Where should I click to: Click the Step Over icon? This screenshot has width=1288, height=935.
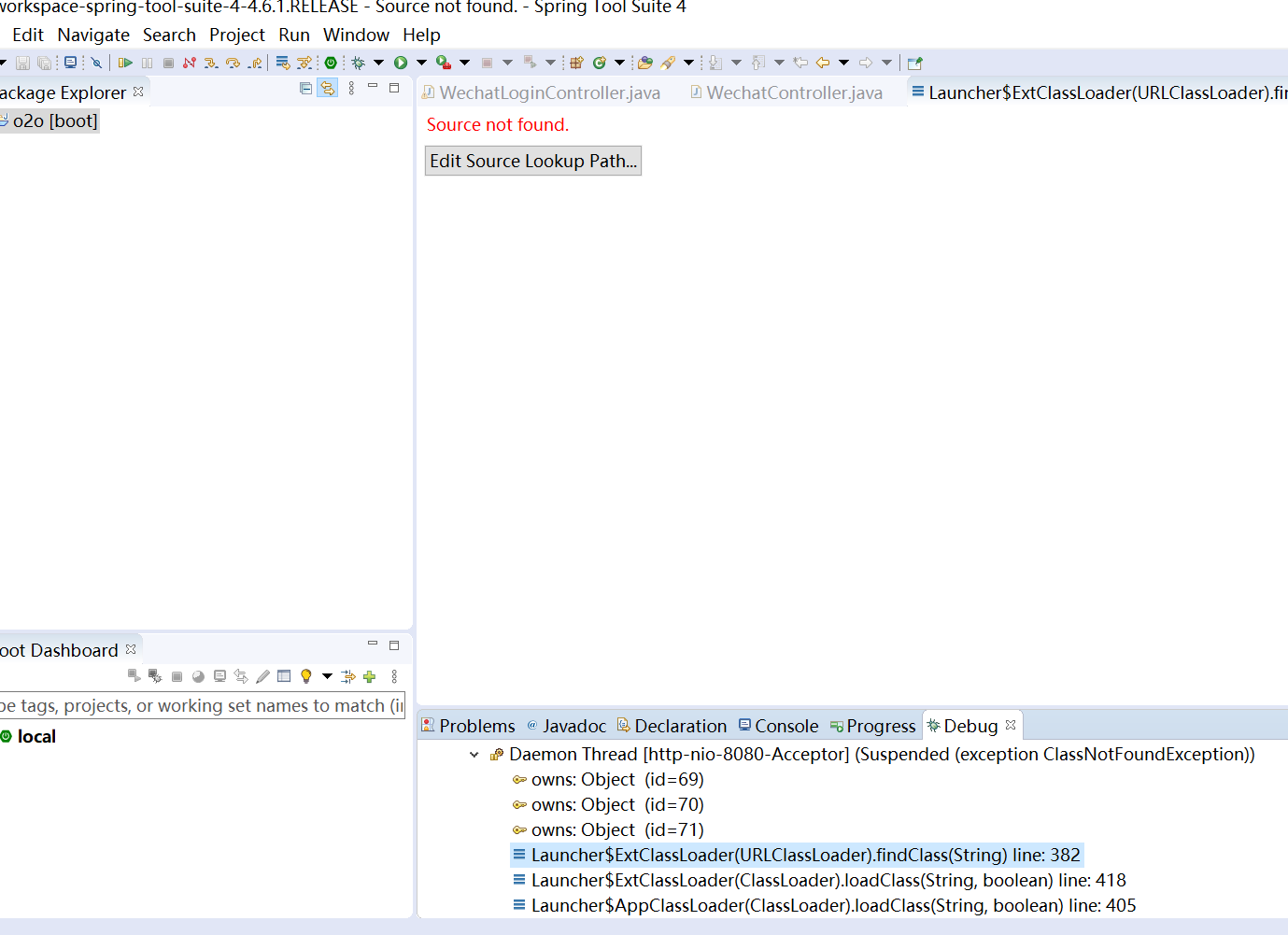pos(233,63)
